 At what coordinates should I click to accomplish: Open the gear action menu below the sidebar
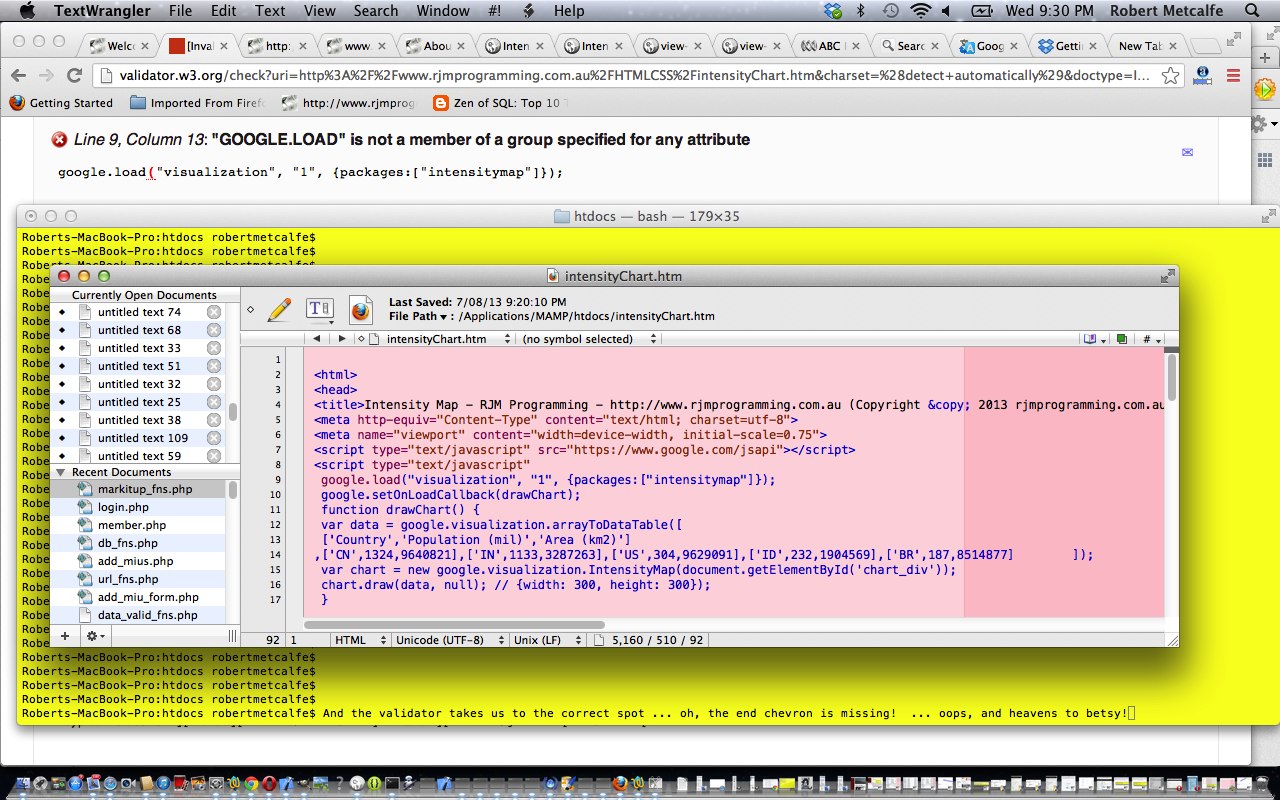tap(95, 636)
